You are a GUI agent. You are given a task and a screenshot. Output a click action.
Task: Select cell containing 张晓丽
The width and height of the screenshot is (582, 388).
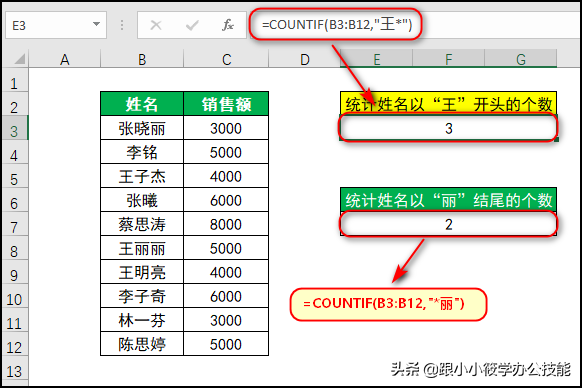(142, 128)
